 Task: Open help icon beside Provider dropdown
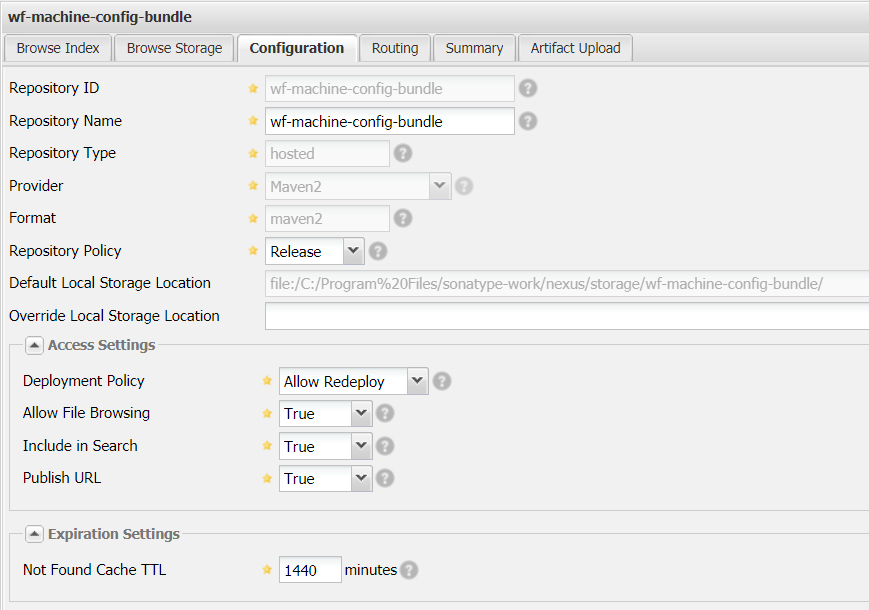click(464, 186)
